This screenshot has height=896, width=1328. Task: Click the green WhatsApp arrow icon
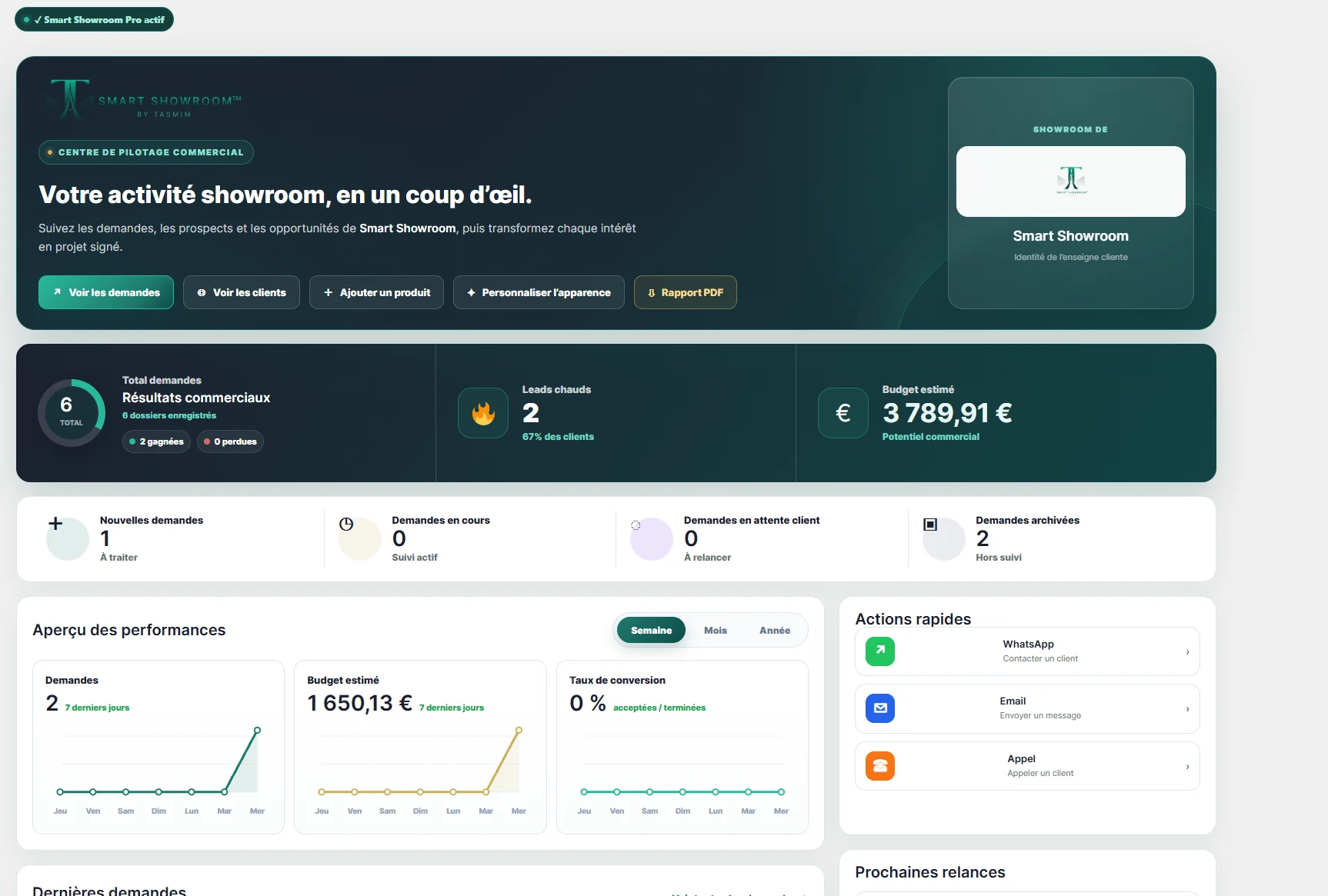880,651
